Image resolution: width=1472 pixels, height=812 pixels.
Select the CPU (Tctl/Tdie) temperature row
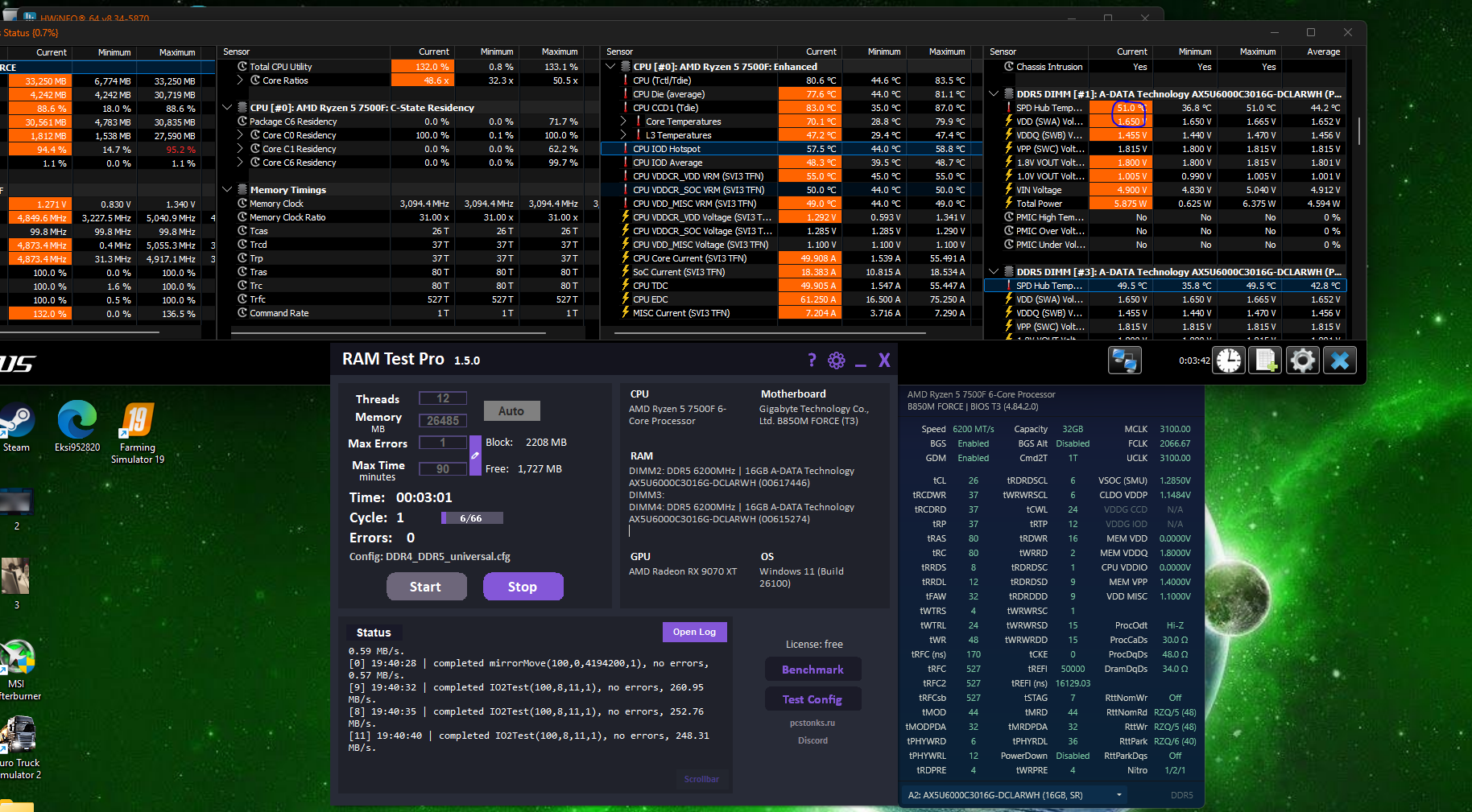click(x=792, y=80)
